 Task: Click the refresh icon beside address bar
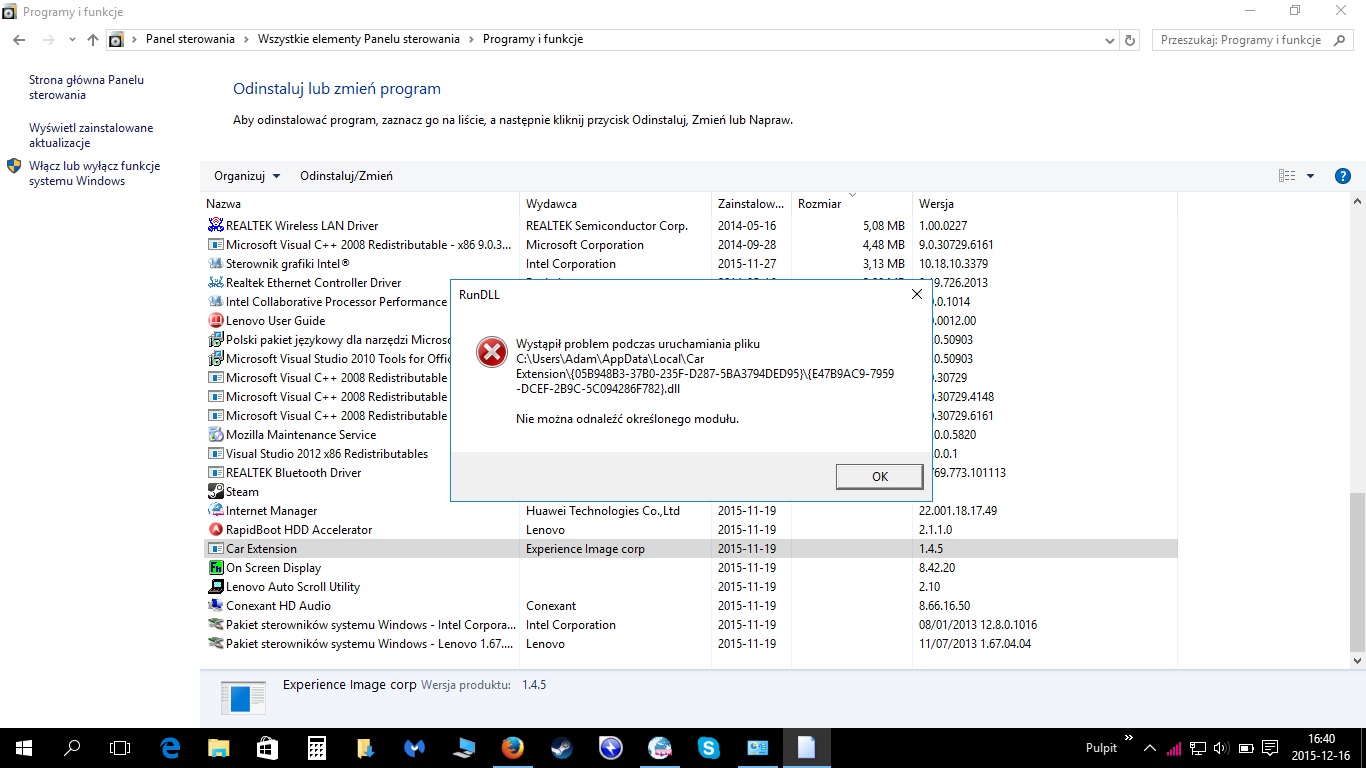pos(1131,40)
